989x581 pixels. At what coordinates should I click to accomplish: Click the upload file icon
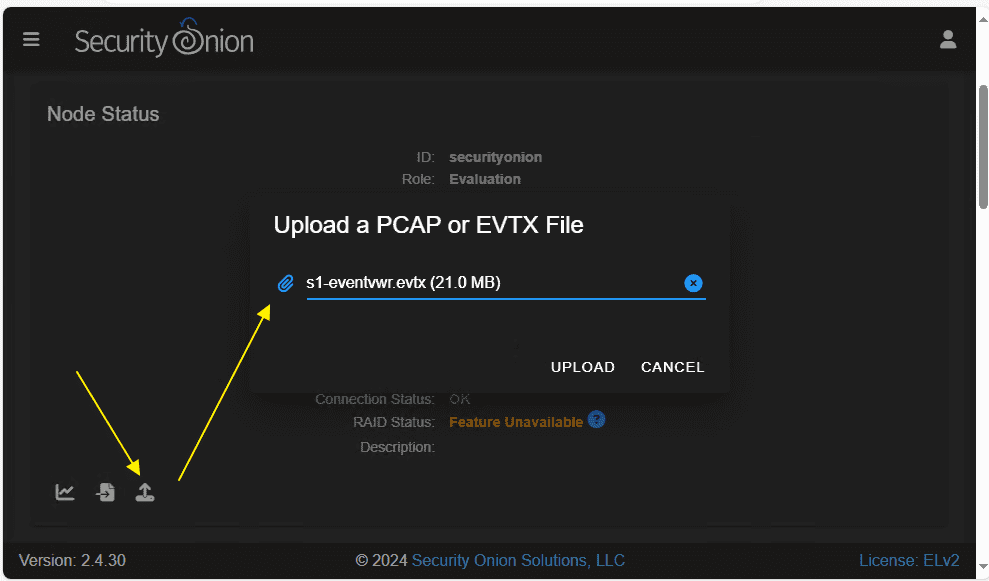[145, 491]
